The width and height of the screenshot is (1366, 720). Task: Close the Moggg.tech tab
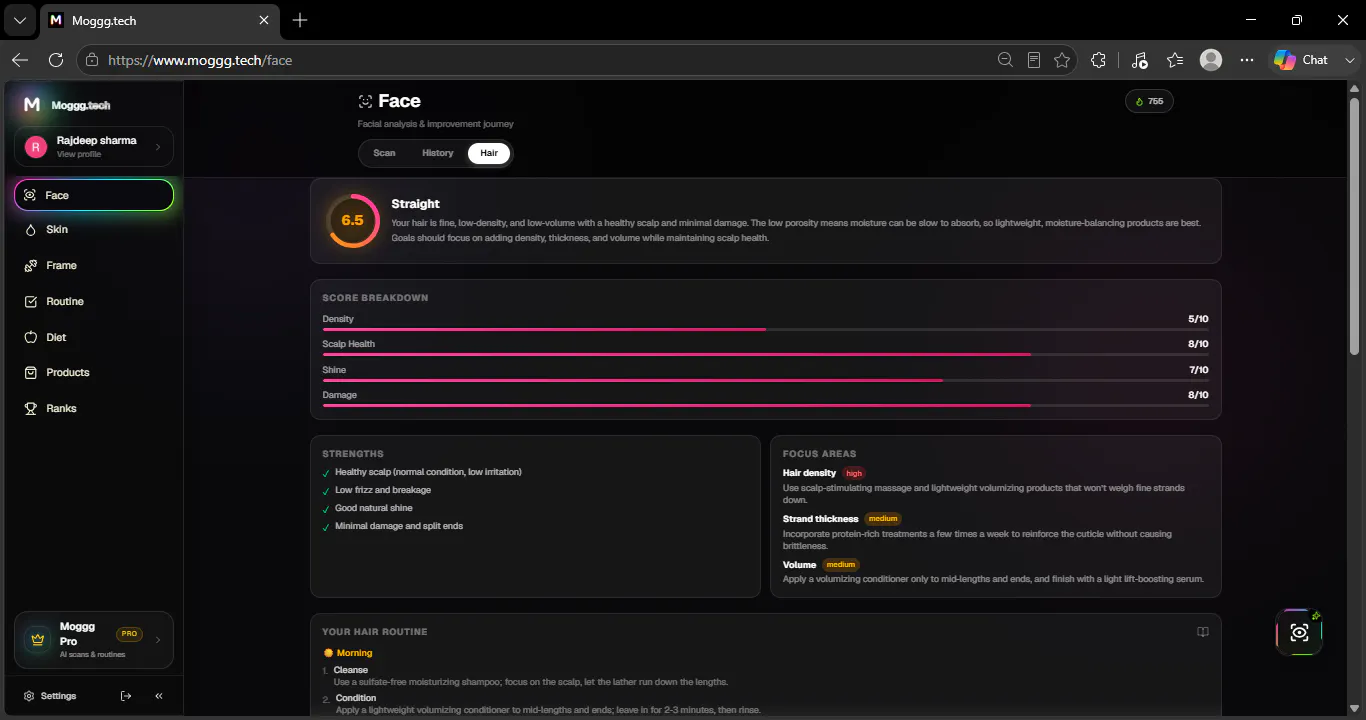[x=264, y=20]
